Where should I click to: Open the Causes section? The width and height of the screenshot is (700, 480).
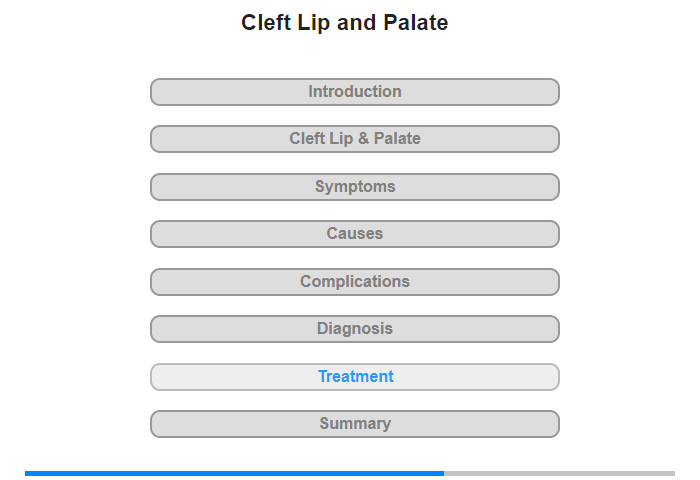pyautogui.click(x=354, y=234)
